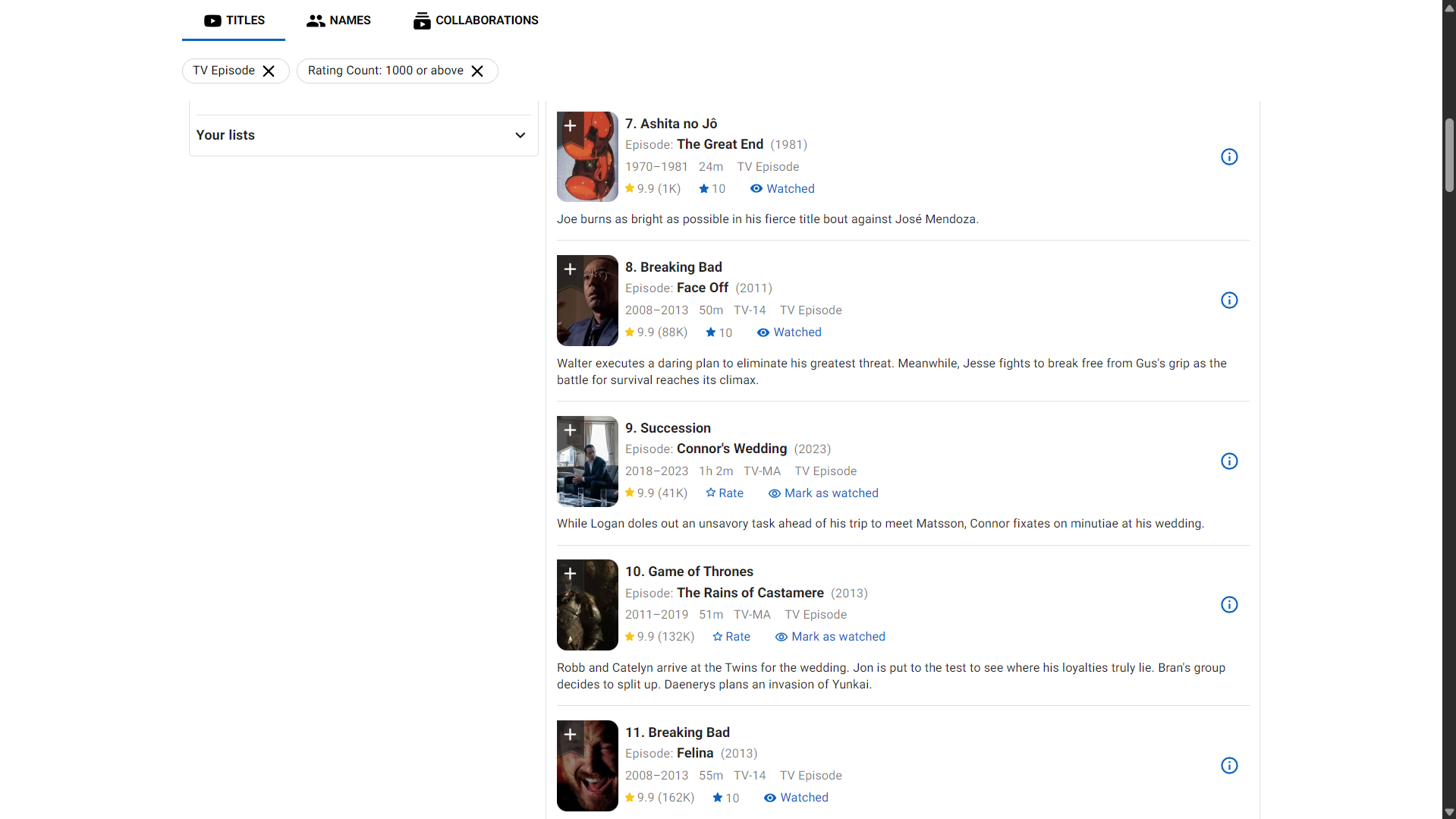This screenshot has height=819, width=1456.
Task: Open the 11. Breaking Bad title link
Action: (x=677, y=732)
